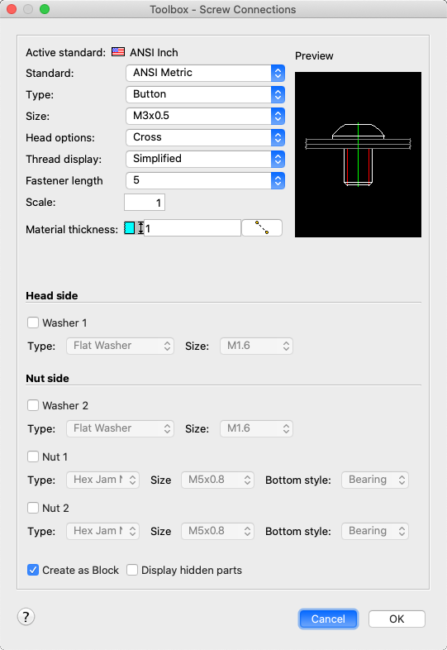447x650 pixels.
Task: Click the cyan material thickness color swatch
Action: point(129,228)
